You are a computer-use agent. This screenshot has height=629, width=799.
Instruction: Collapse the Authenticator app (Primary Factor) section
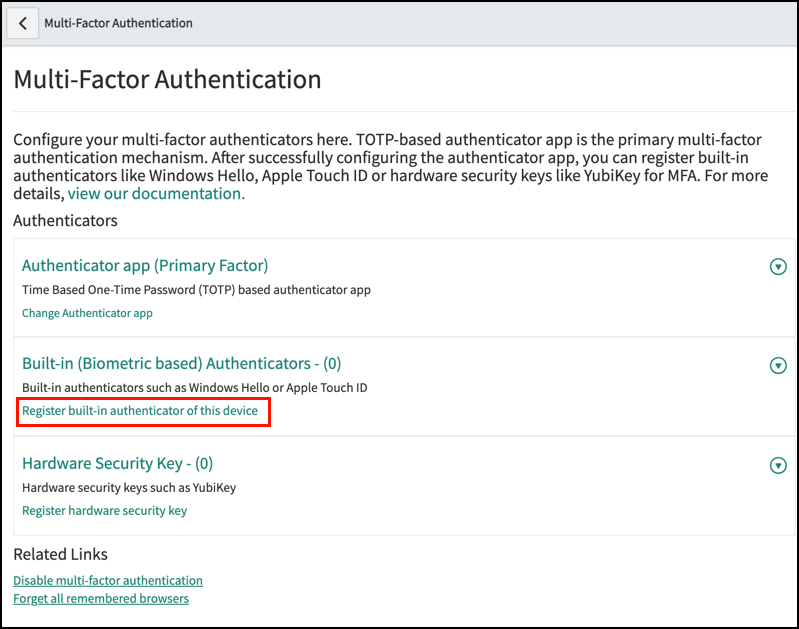(778, 266)
